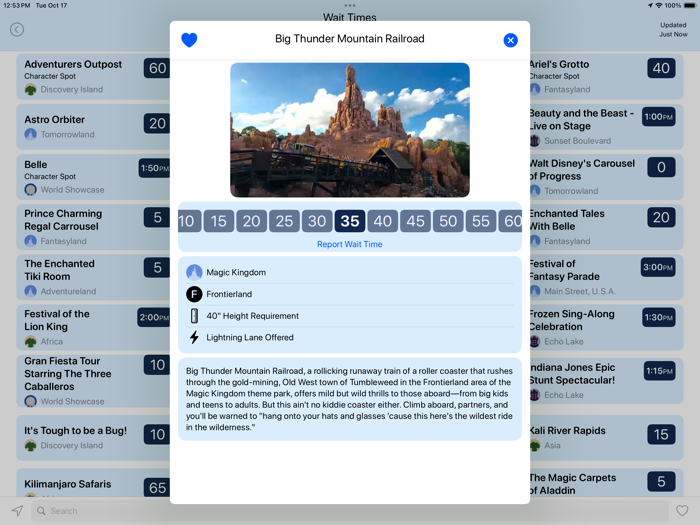Viewport: 700px width, 525px height.
Task: Tap It's Tough to be a Bug! title
Action: 75,431
